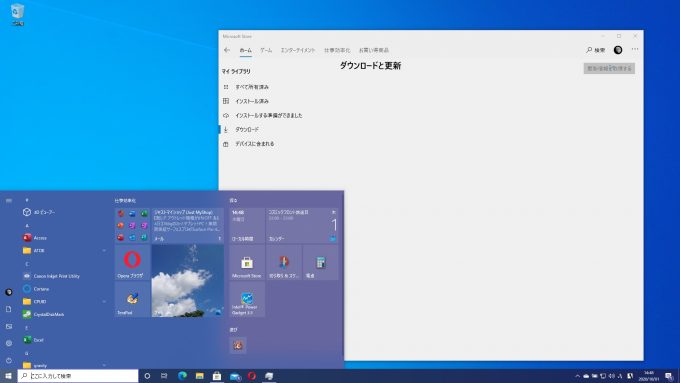
Task: Open Power options in Start rail
Action: 9,360
